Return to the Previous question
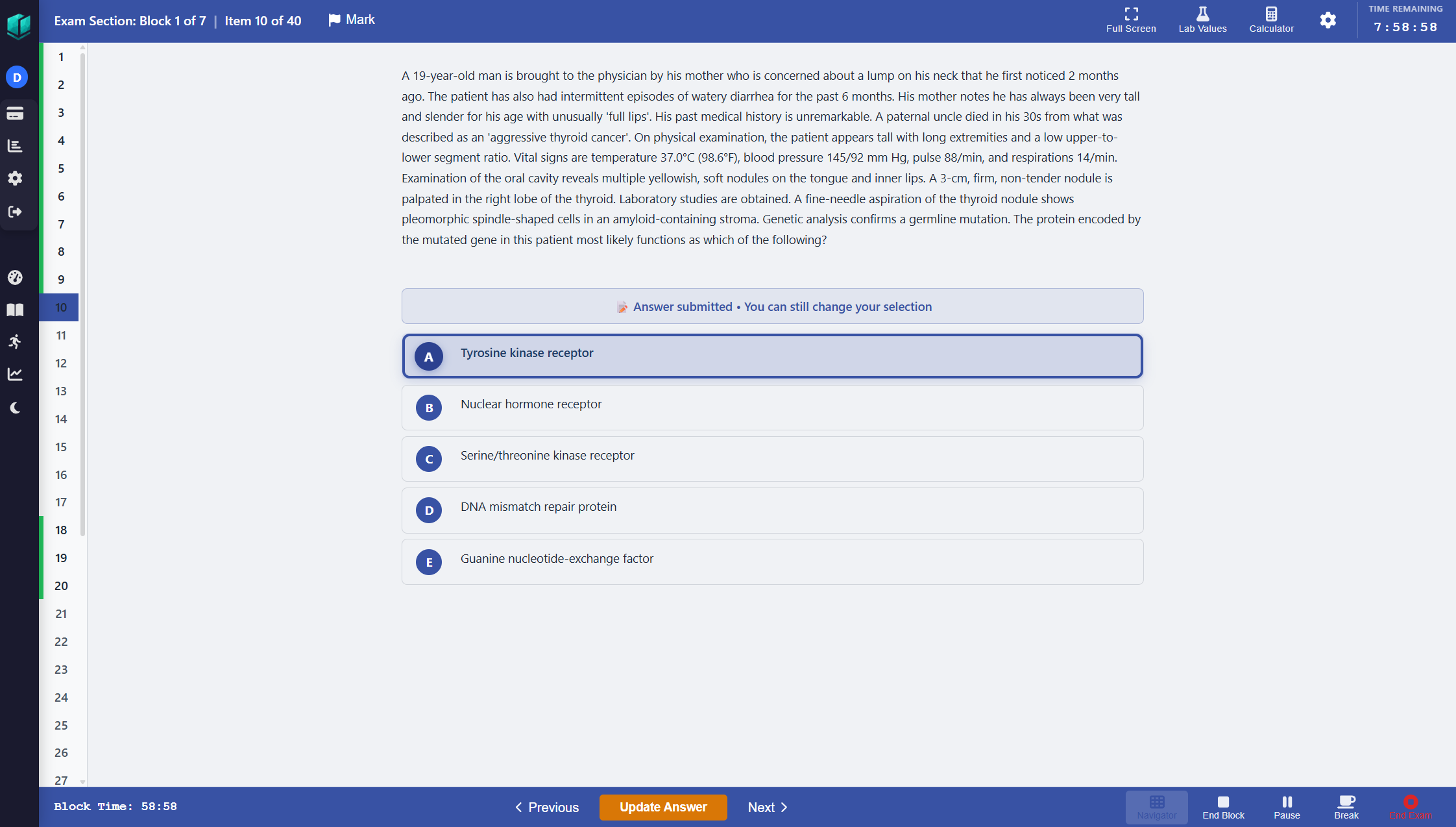This screenshot has width=1456, height=827. 547,808
